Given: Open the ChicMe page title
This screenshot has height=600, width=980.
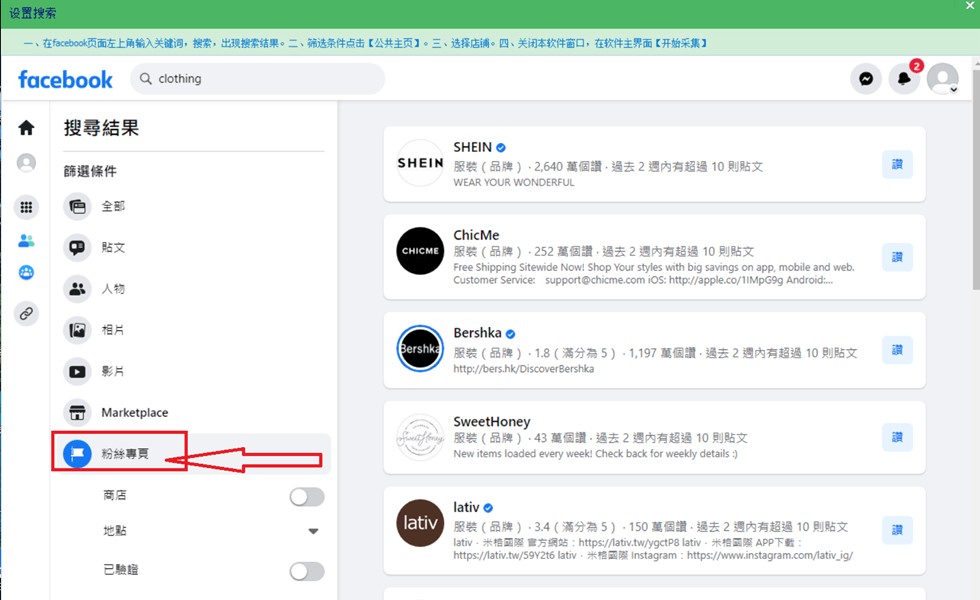Looking at the screenshot, I should [476, 235].
